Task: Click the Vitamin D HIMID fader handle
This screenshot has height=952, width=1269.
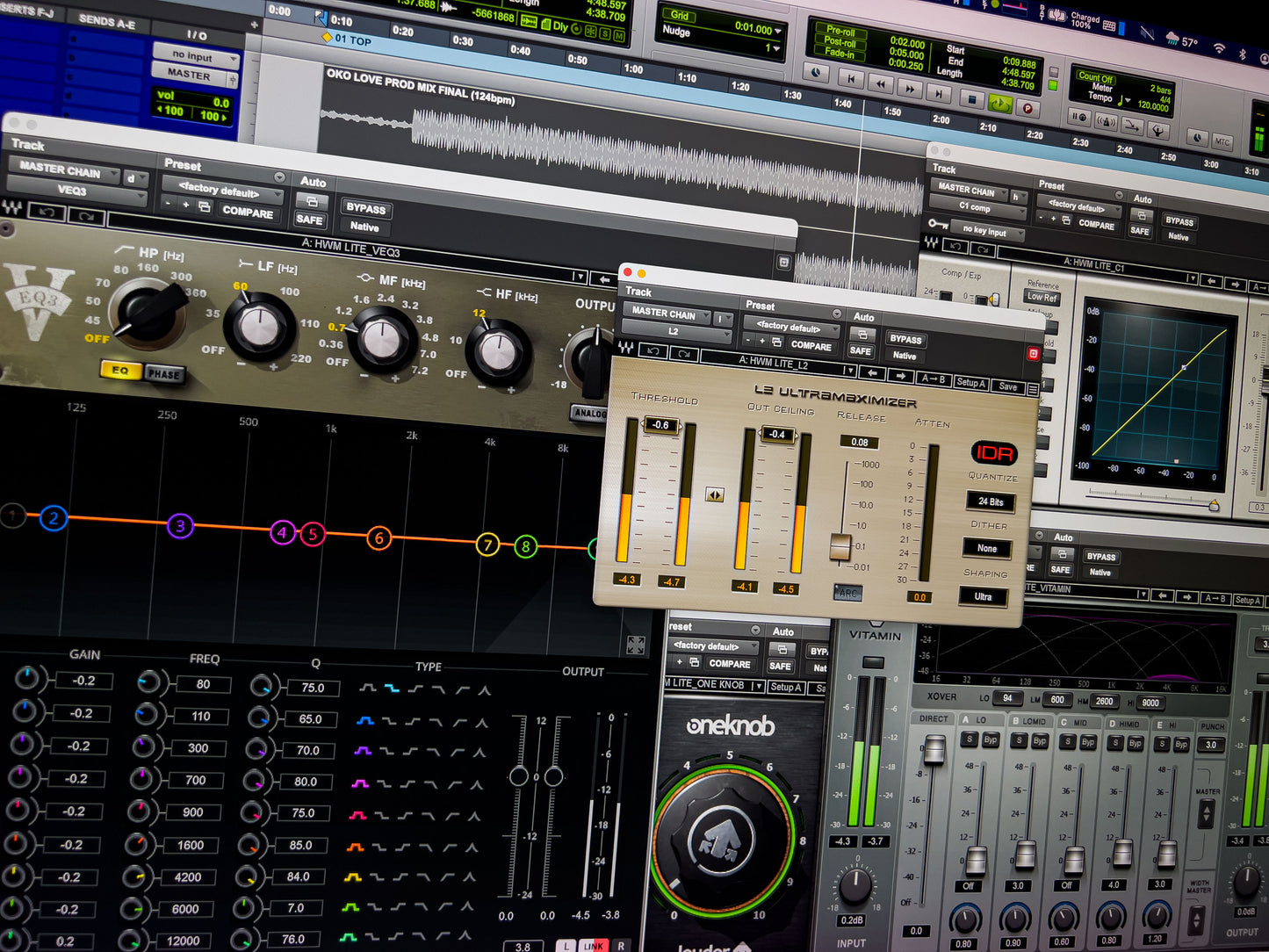Action: [1121, 853]
